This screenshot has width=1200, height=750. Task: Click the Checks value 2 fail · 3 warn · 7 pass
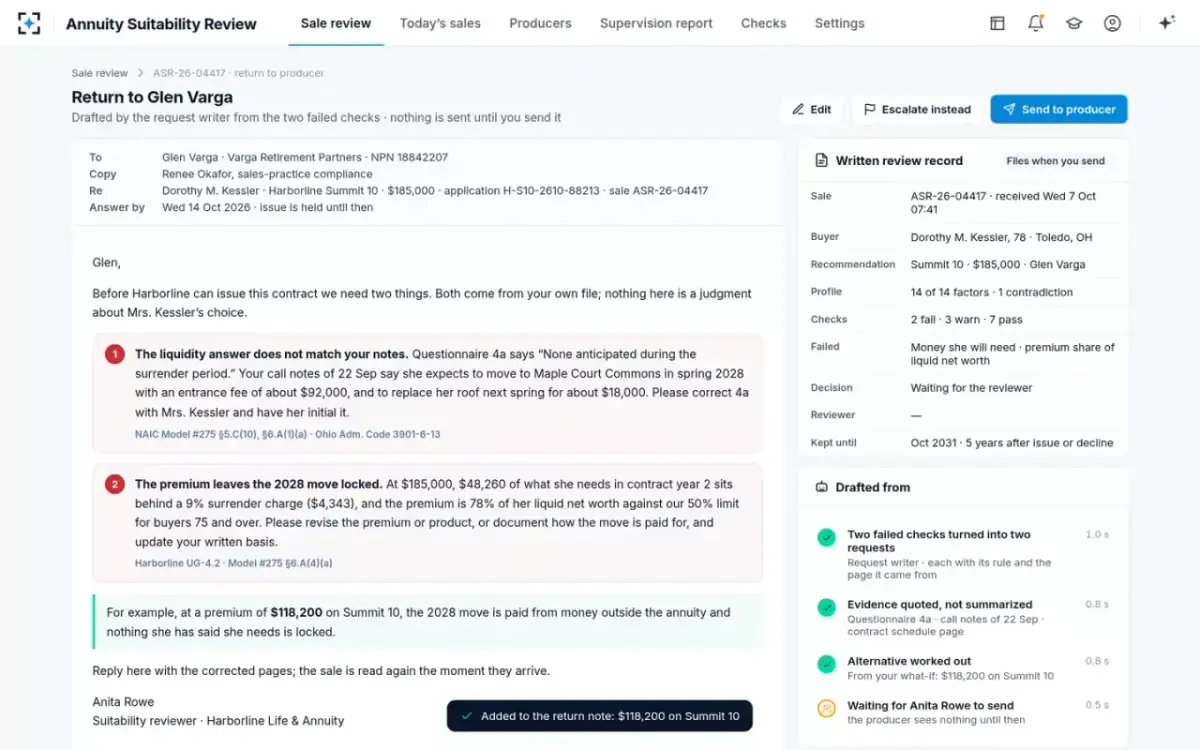[969, 320]
